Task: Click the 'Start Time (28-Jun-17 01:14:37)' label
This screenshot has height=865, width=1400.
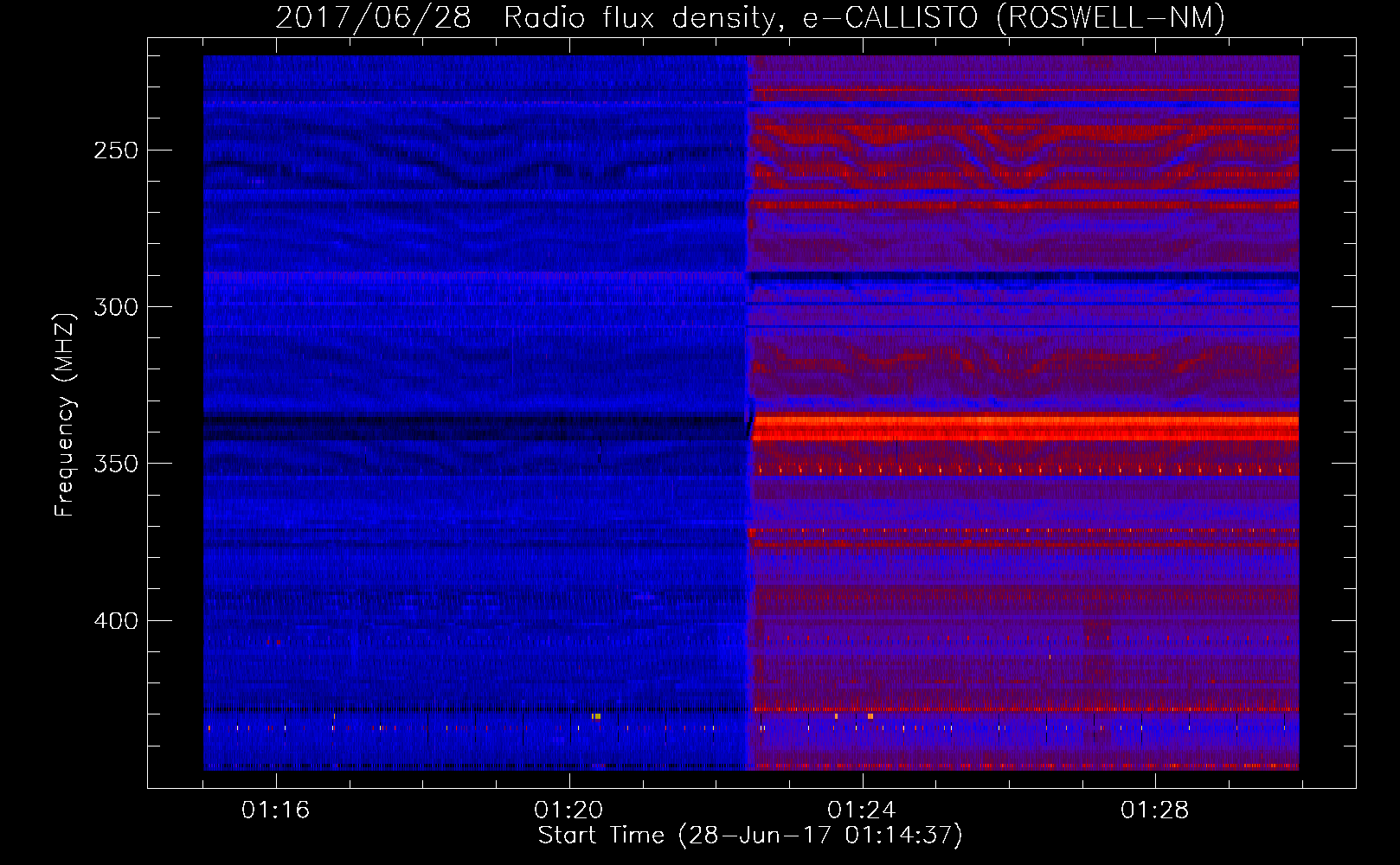Action: pyautogui.click(x=750, y=836)
